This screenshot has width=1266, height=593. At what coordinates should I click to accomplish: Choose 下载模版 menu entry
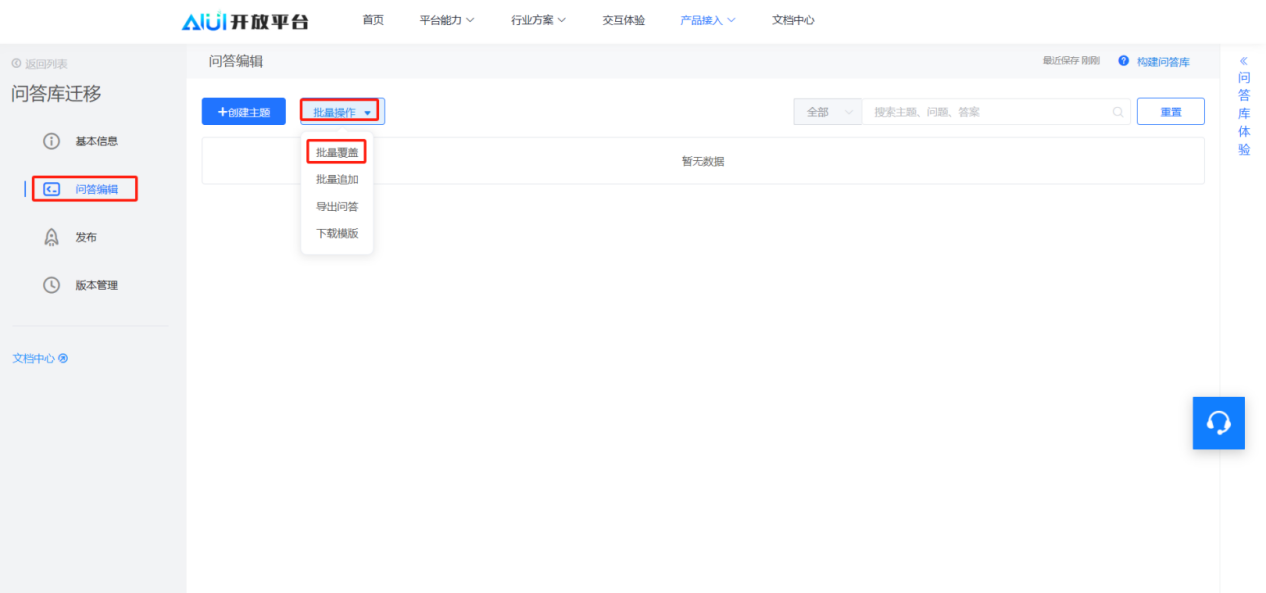click(x=337, y=233)
